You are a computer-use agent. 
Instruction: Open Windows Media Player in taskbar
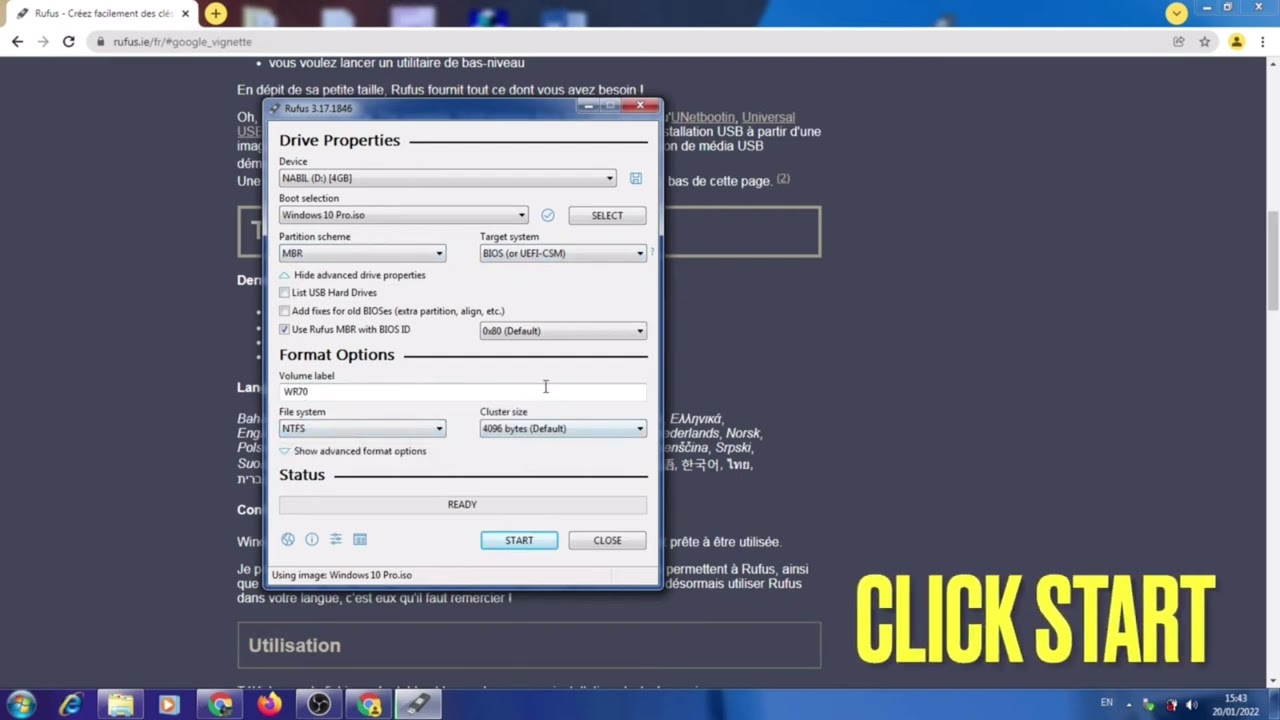(169, 704)
